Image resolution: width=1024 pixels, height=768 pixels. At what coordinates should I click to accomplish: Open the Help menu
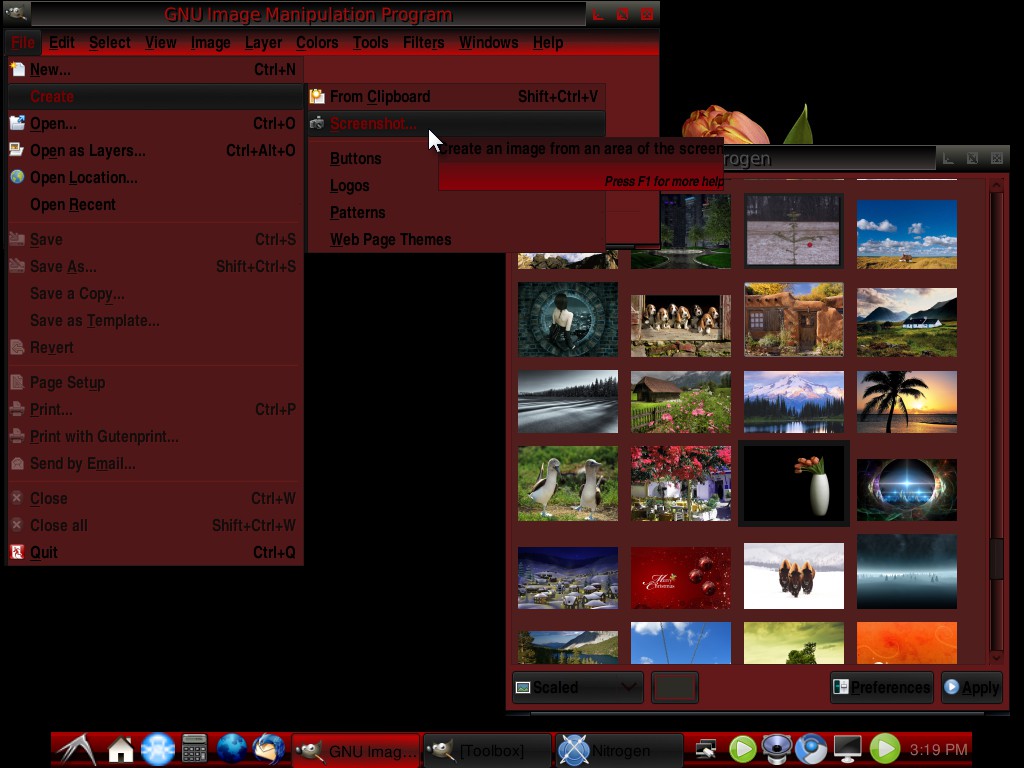pyautogui.click(x=548, y=42)
